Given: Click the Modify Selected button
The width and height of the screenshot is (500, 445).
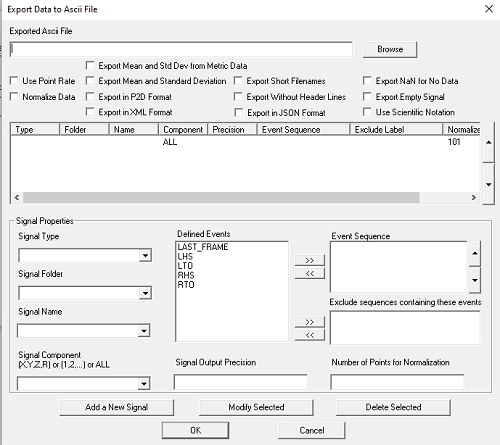Looking at the screenshot, I should click(x=256, y=407).
